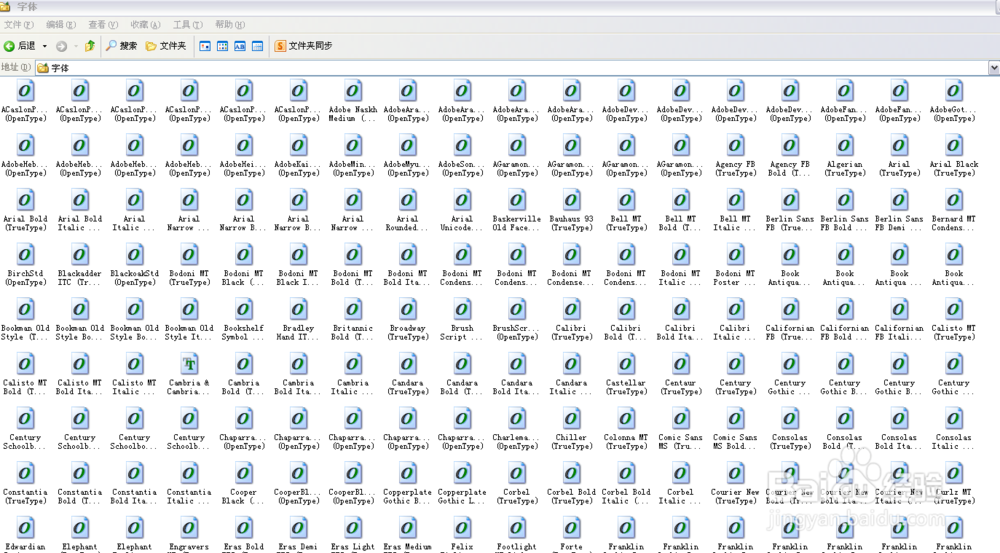Expand the forward history dropdown arrow
The width and height of the screenshot is (1000, 553).
[75, 46]
